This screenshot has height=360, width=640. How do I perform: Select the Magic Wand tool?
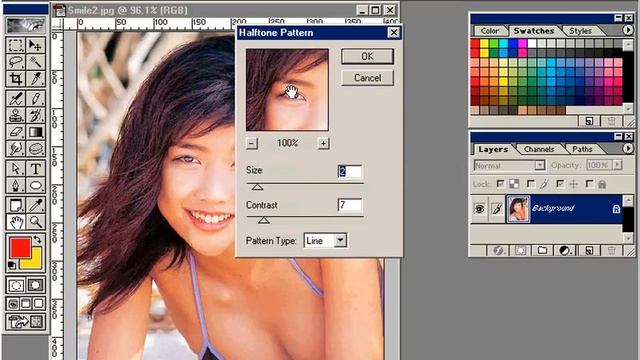tap(36, 62)
